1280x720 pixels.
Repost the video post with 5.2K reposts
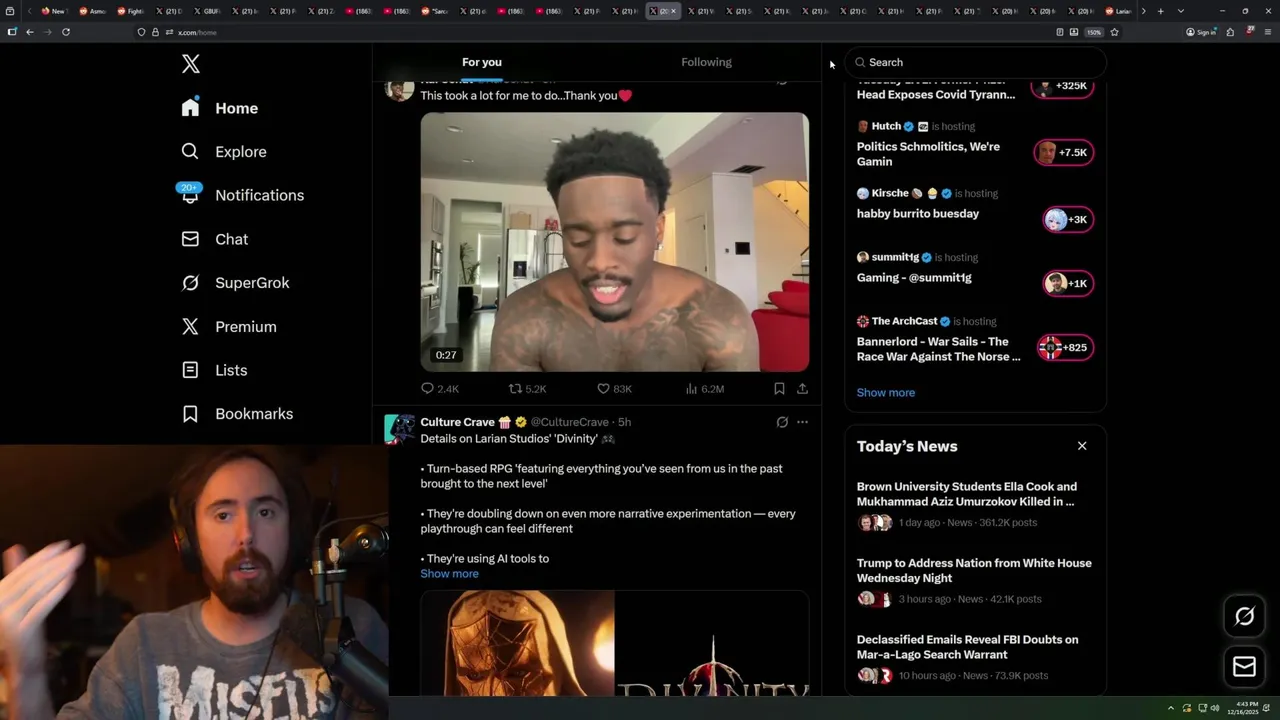528,388
